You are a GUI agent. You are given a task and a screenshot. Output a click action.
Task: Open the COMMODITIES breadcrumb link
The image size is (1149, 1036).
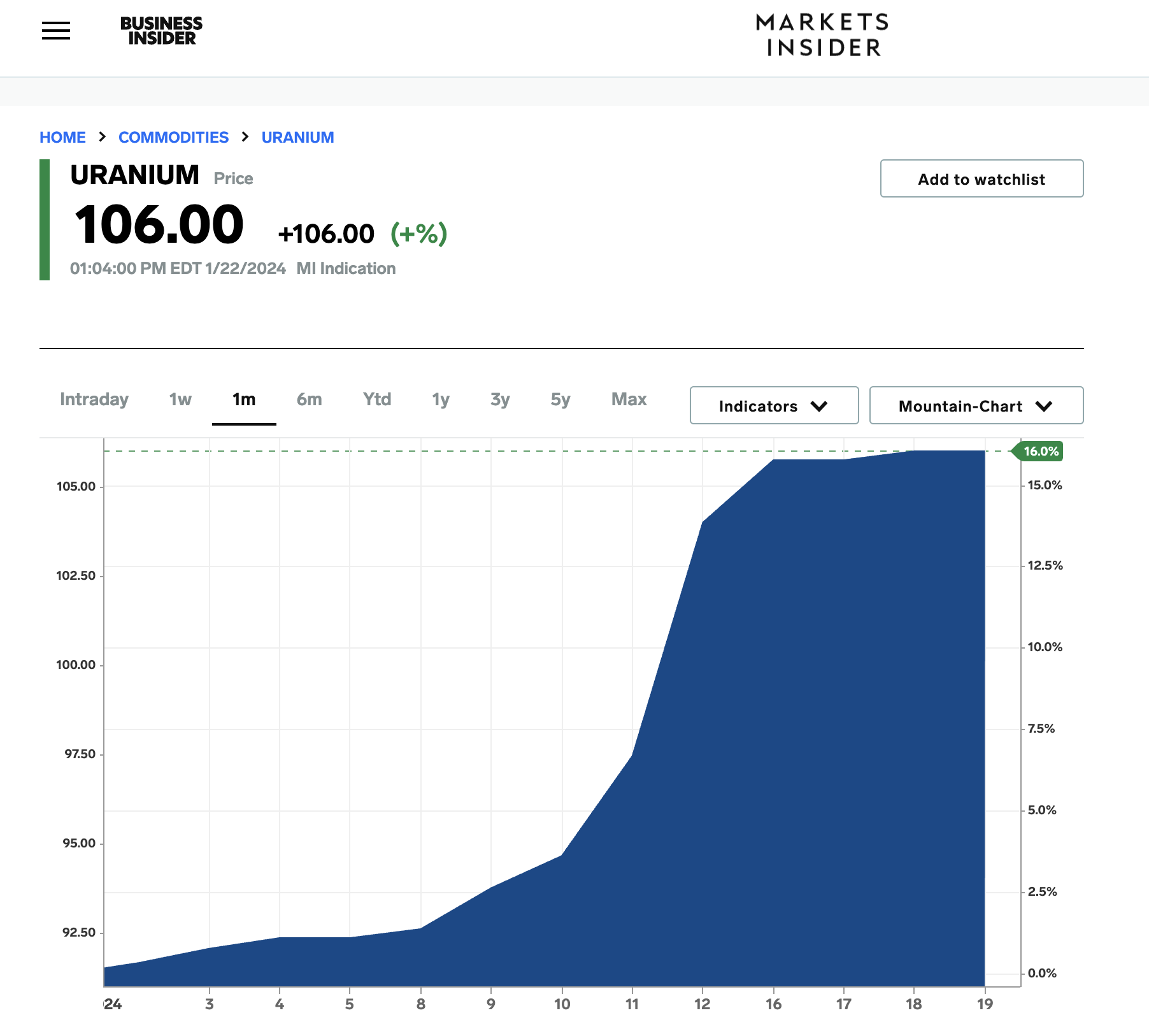(x=173, y=138)
